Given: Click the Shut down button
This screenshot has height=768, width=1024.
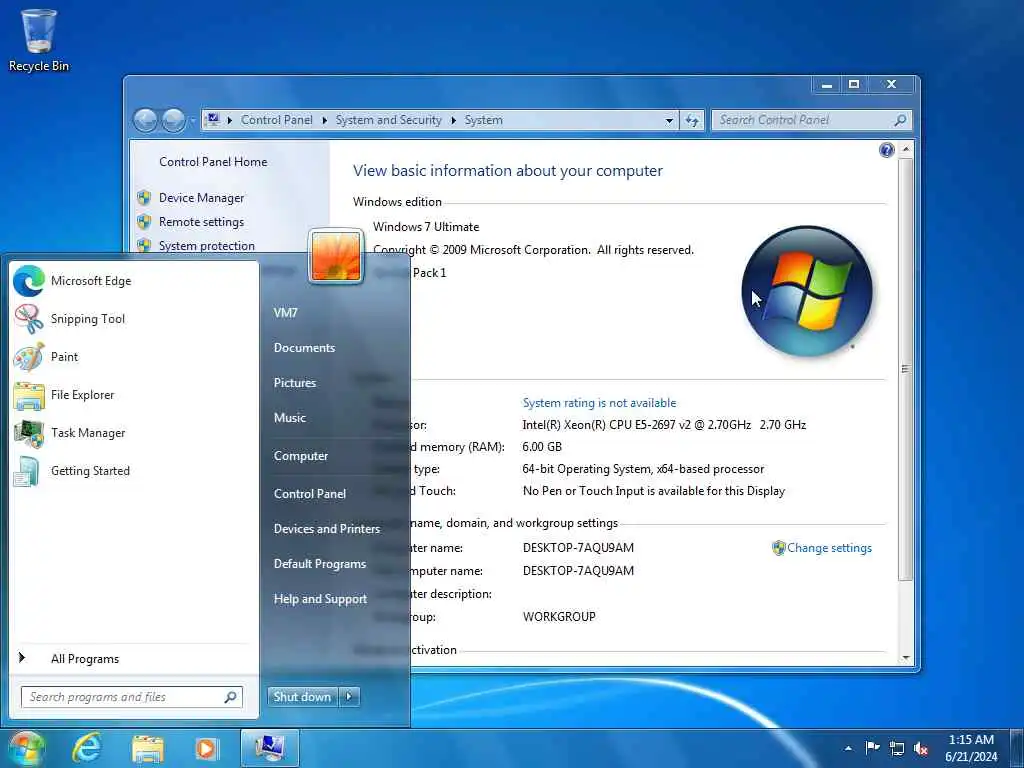Looking at the screenshot, I should click(302, 697).
